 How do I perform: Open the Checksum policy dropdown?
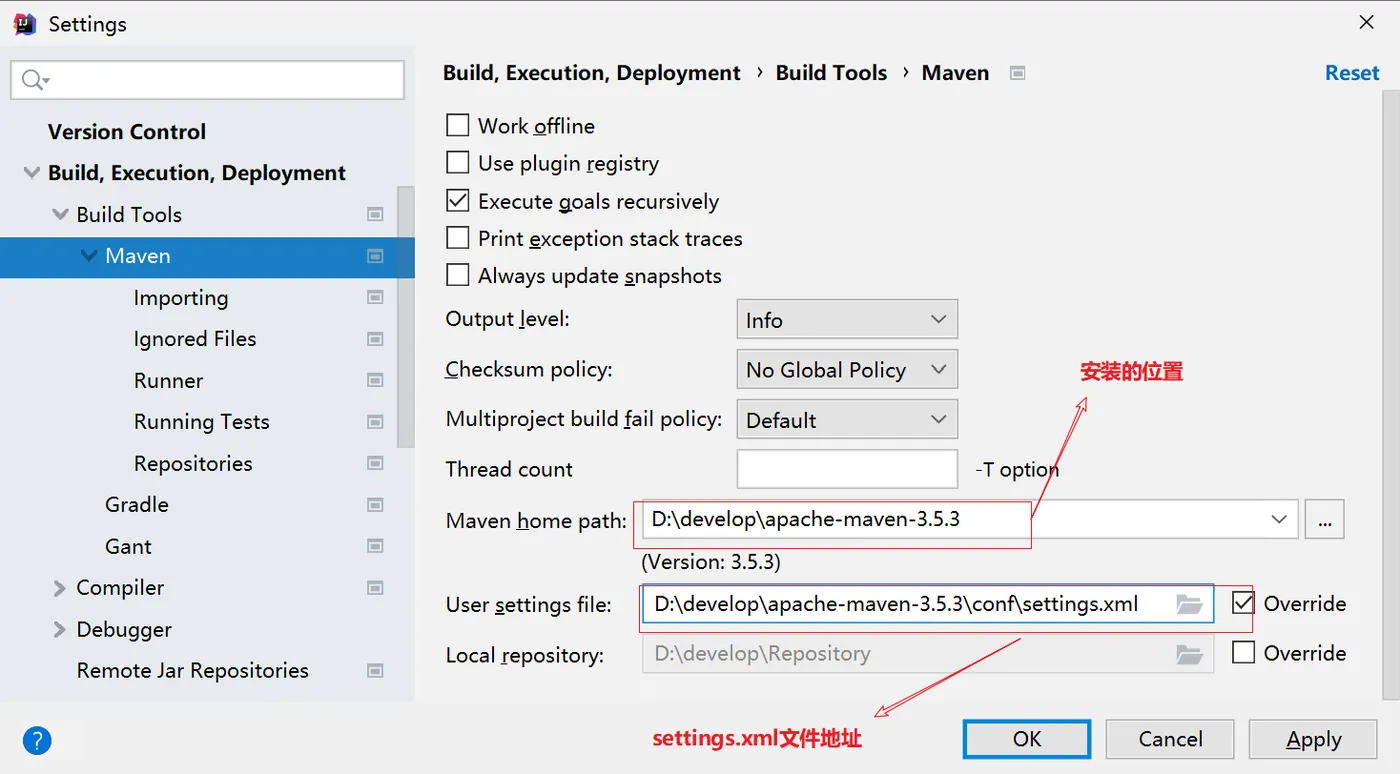(847, 369)
